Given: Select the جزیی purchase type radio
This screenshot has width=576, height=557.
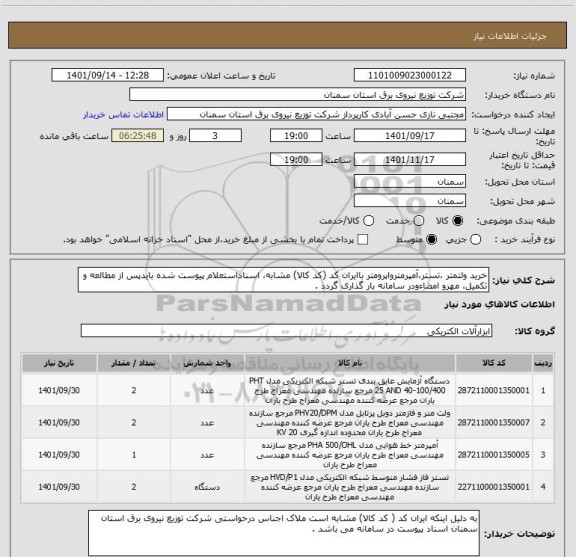Looking at the screenshot, I should pos(475,240).
